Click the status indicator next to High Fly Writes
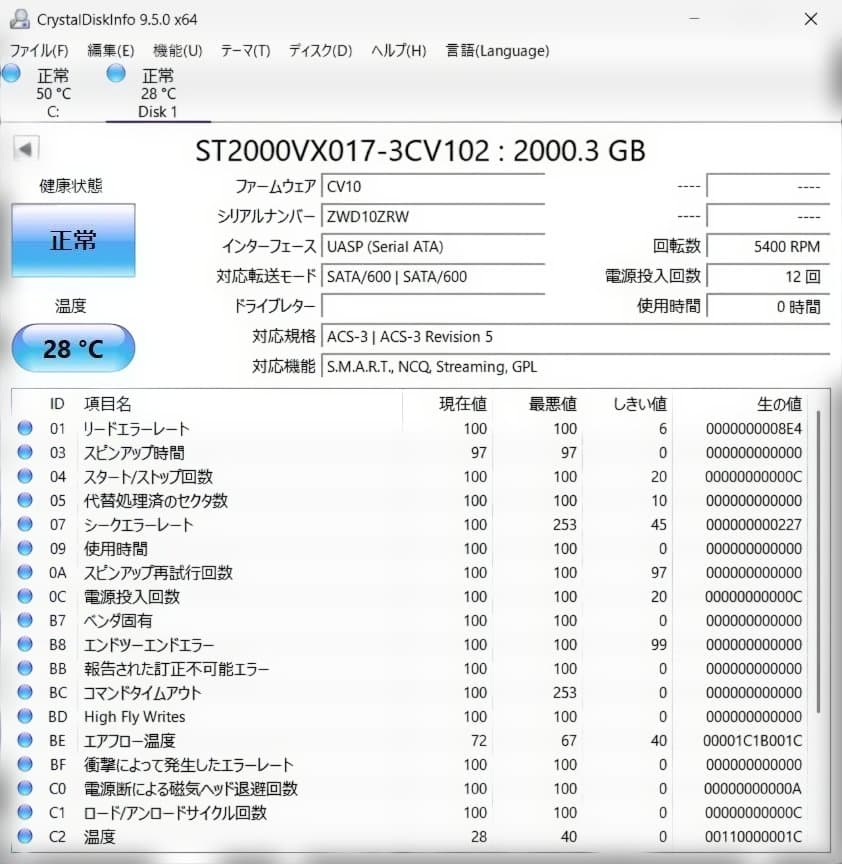842x864 pixels. 23,716
